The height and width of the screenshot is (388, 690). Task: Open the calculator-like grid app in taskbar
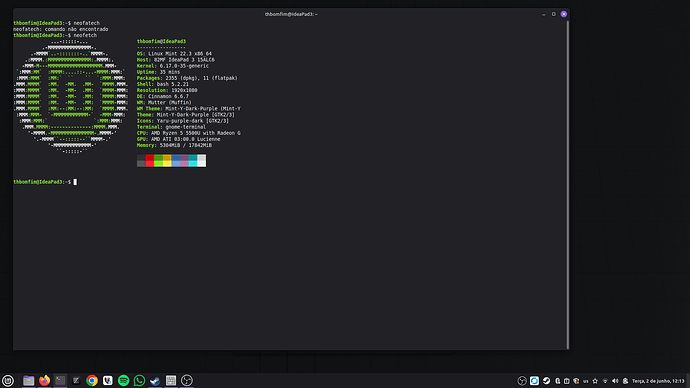coord(171,381)
